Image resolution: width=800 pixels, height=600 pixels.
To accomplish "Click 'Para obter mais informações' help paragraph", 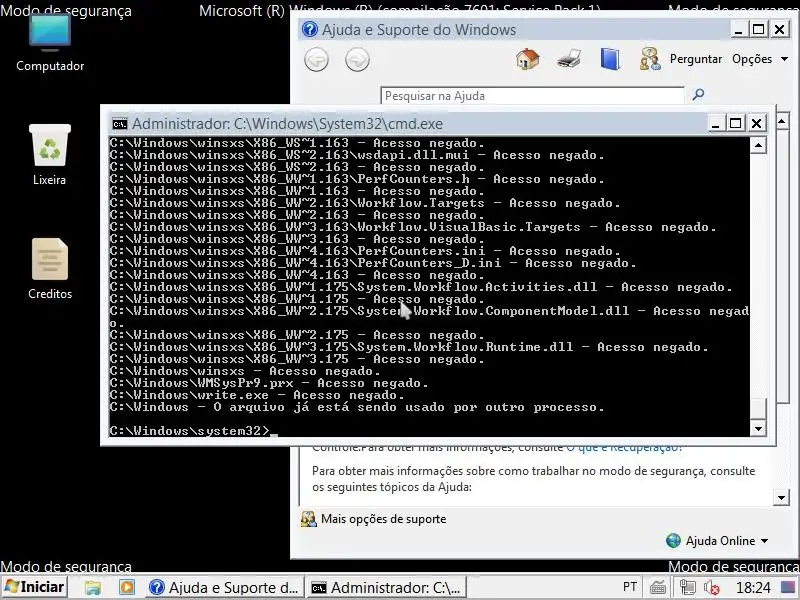I will 533,479.
